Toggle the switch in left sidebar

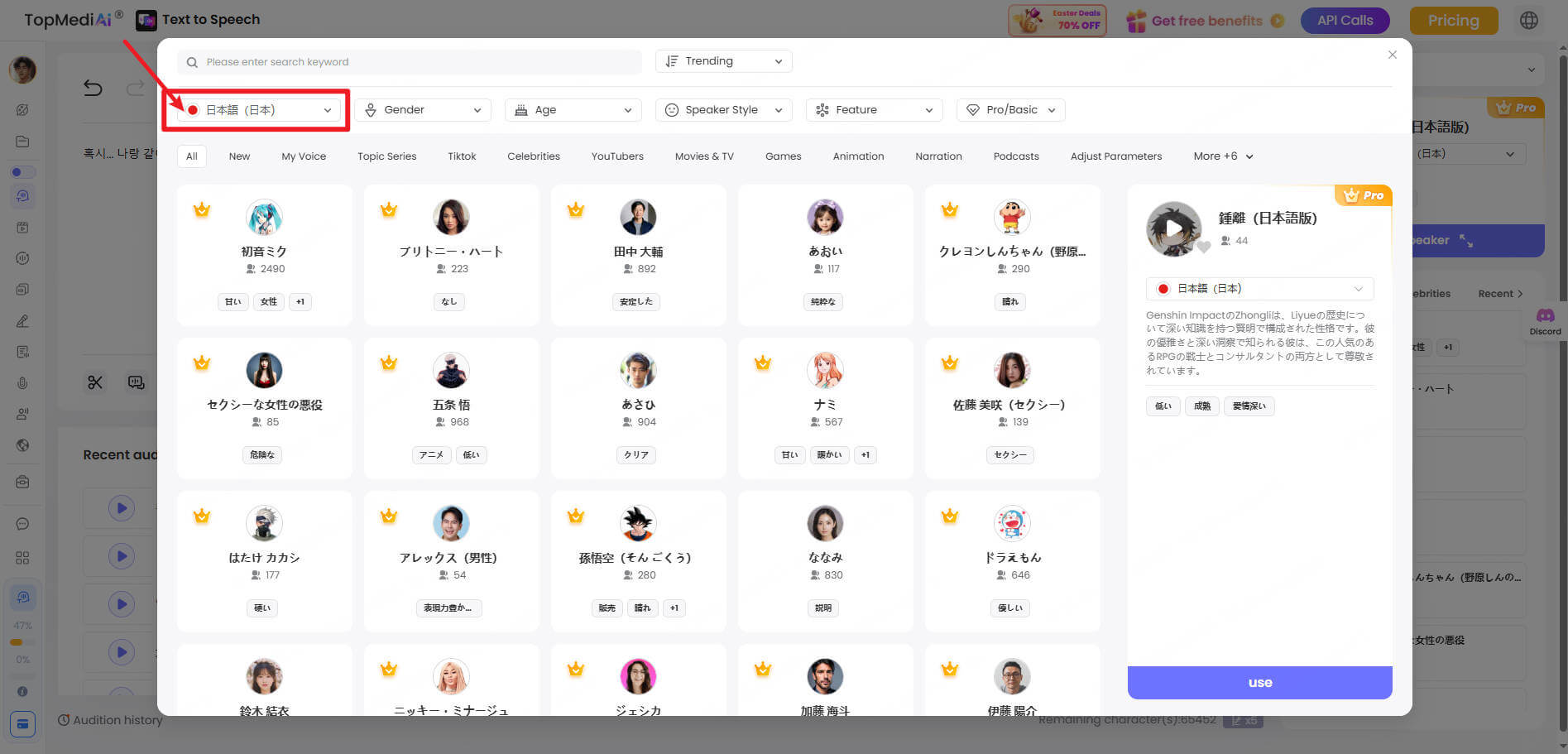(22, 172)
